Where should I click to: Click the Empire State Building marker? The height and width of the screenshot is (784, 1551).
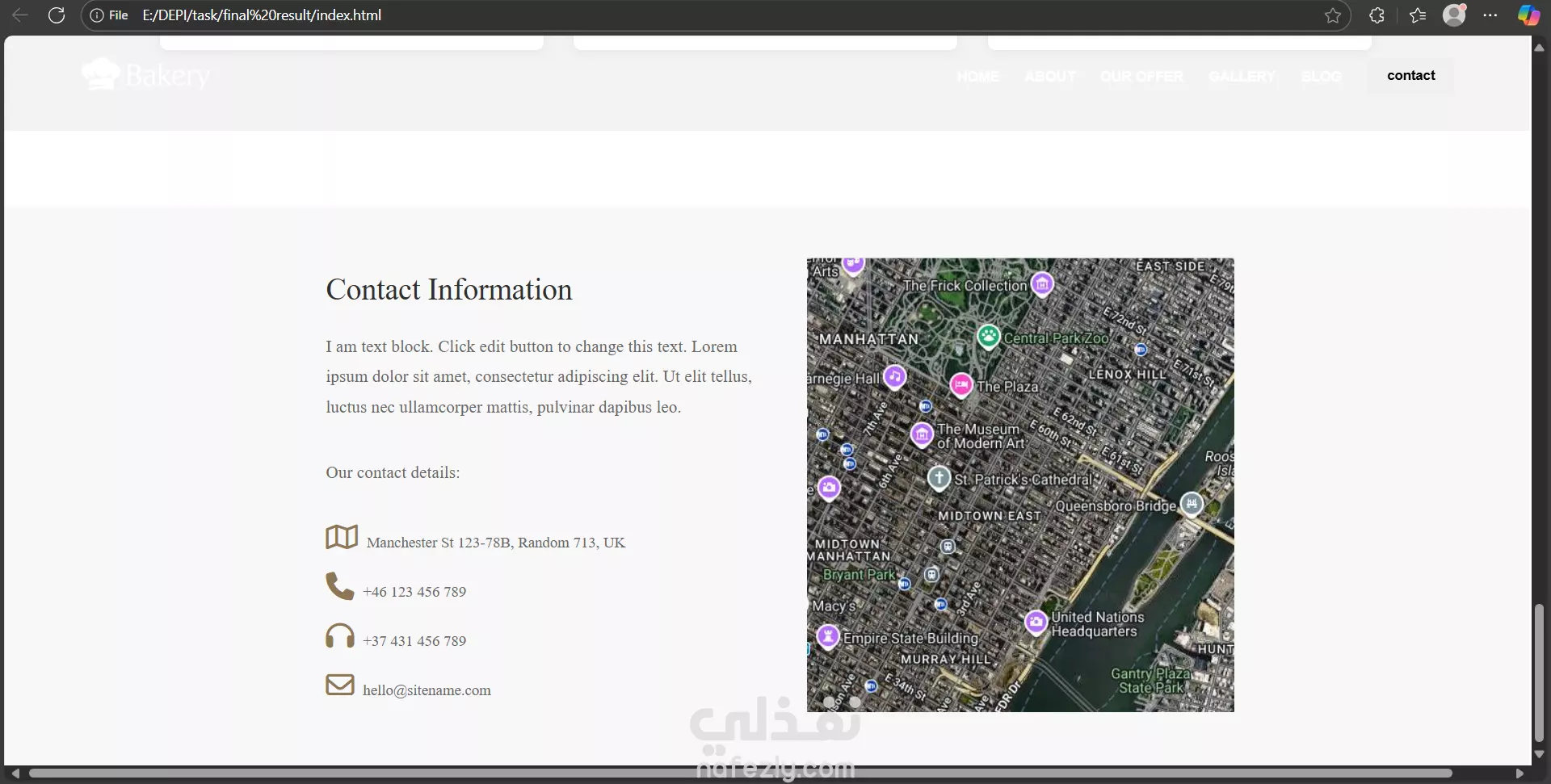(x=827, y=636)
